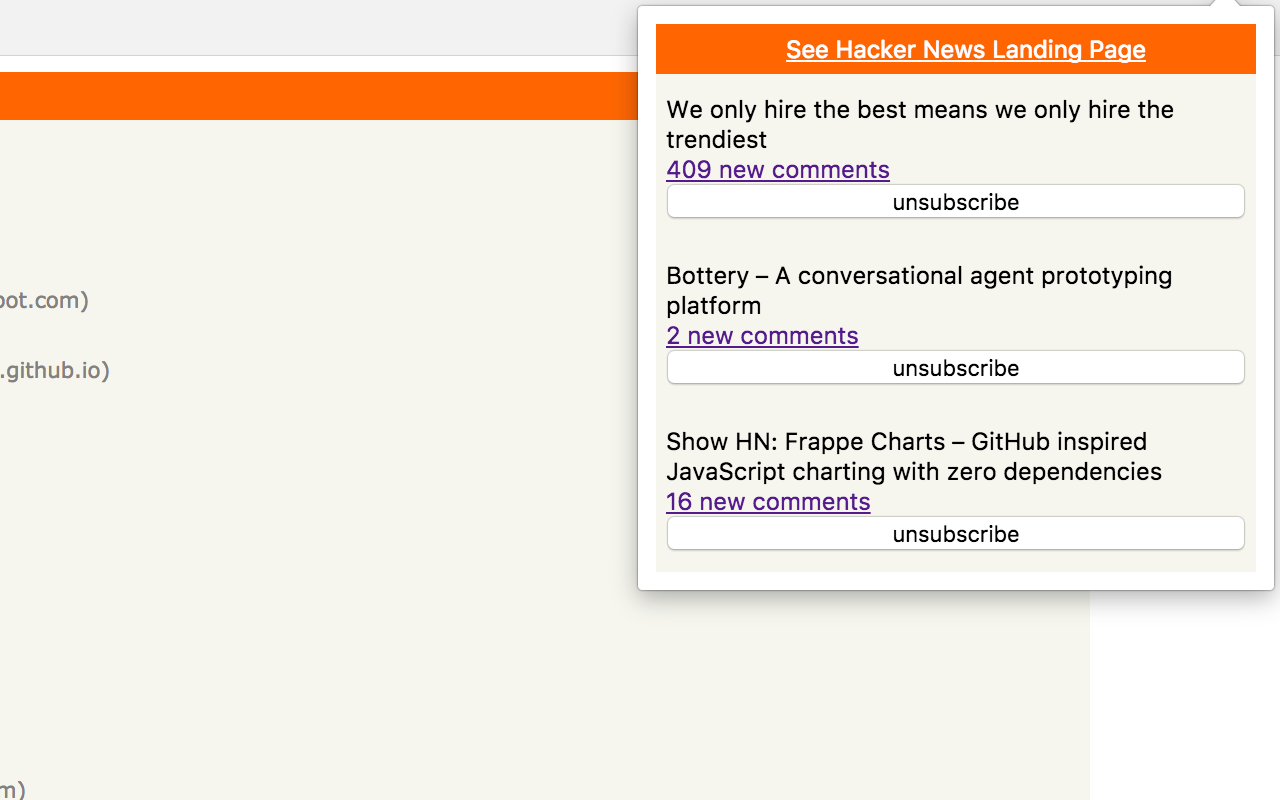Follow the "409 new comments" link
1280x800 pixels.
coord(778,169)
